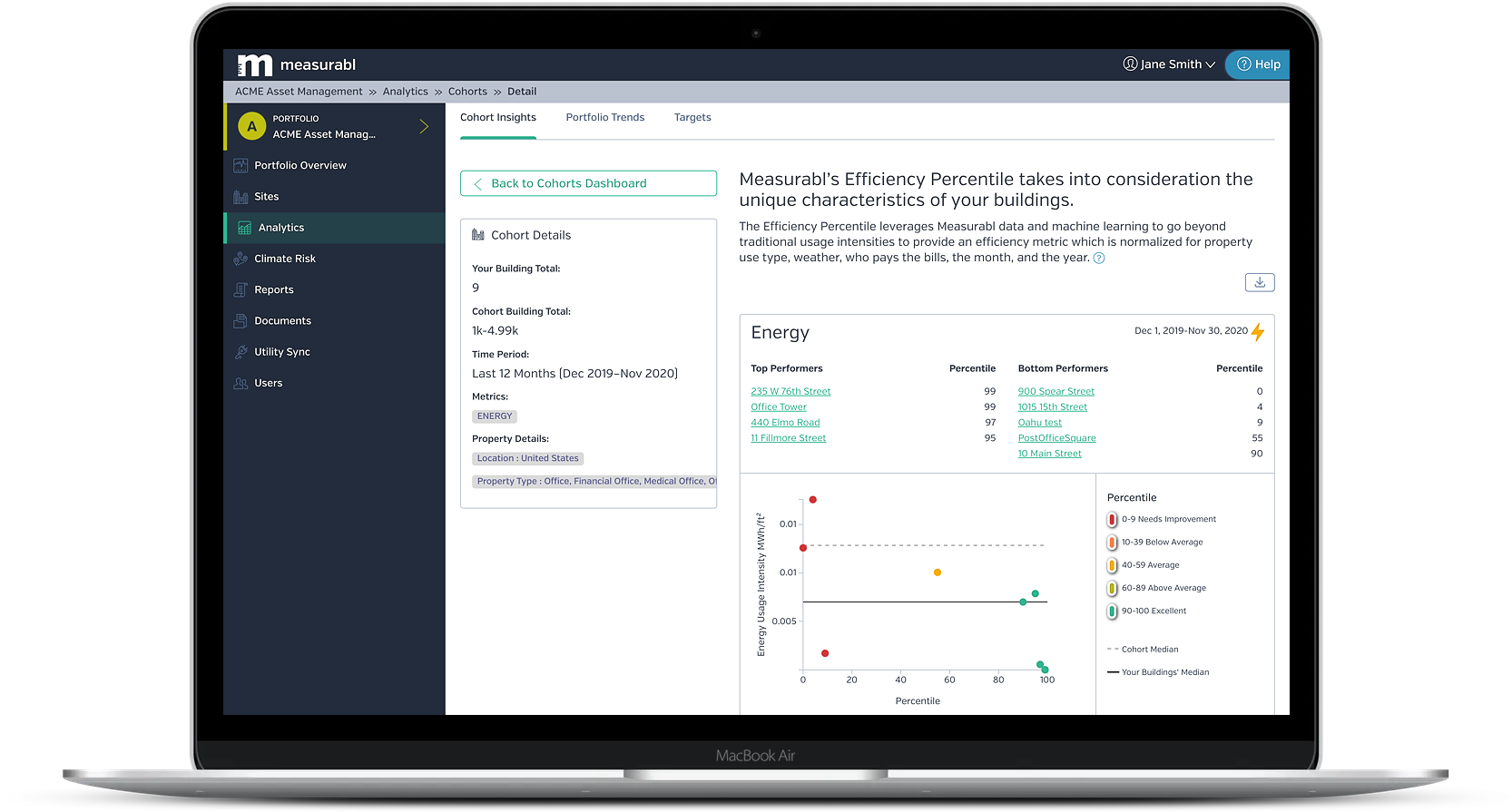Viewport: 1512px width, 812px height.
Task: Click the 40-59 Average legend swatch
Action: [x=1113, y=565]
